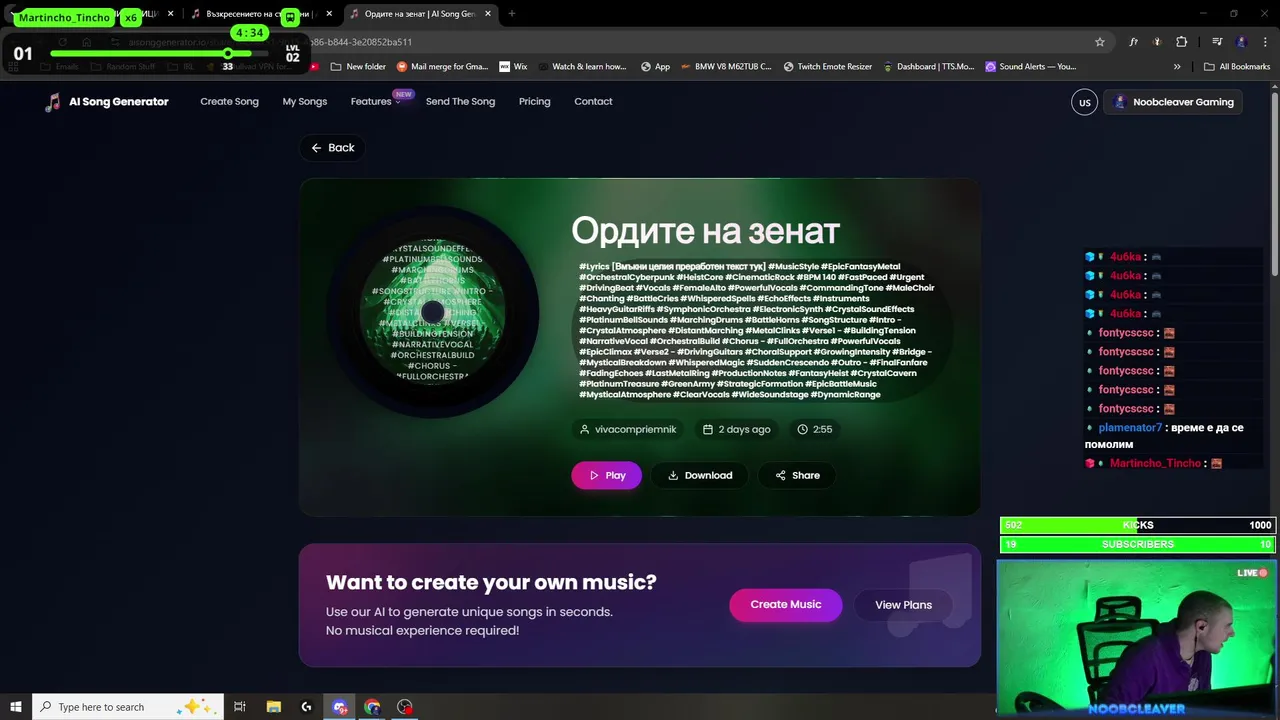Open Logitech G Hub taskbar icon
The height and width of the screenshot is (720, 1280).
(306, 707)
